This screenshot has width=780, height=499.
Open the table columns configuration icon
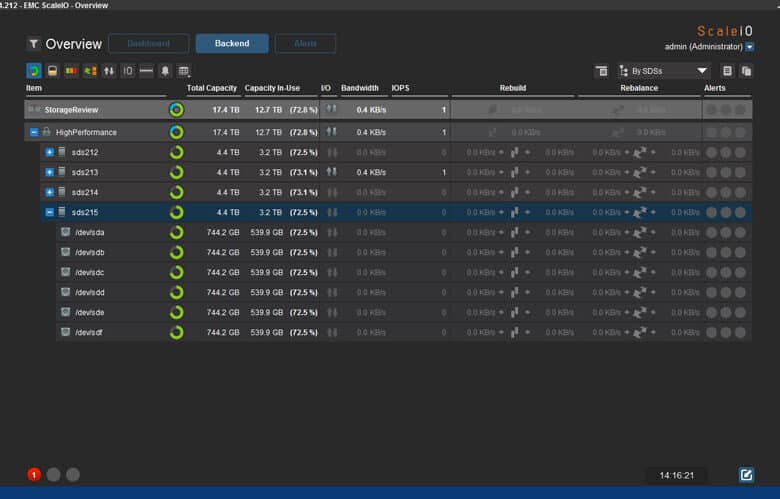[184, 71]
